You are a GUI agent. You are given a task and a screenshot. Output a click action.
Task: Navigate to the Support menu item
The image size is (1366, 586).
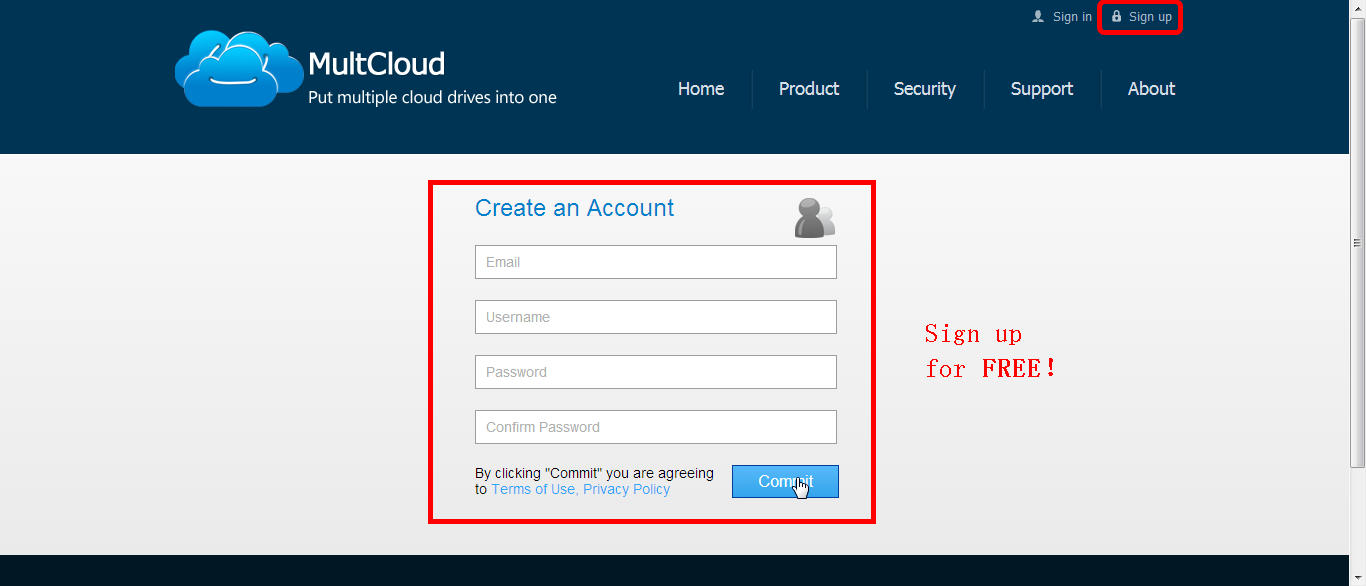(1042, 89)
